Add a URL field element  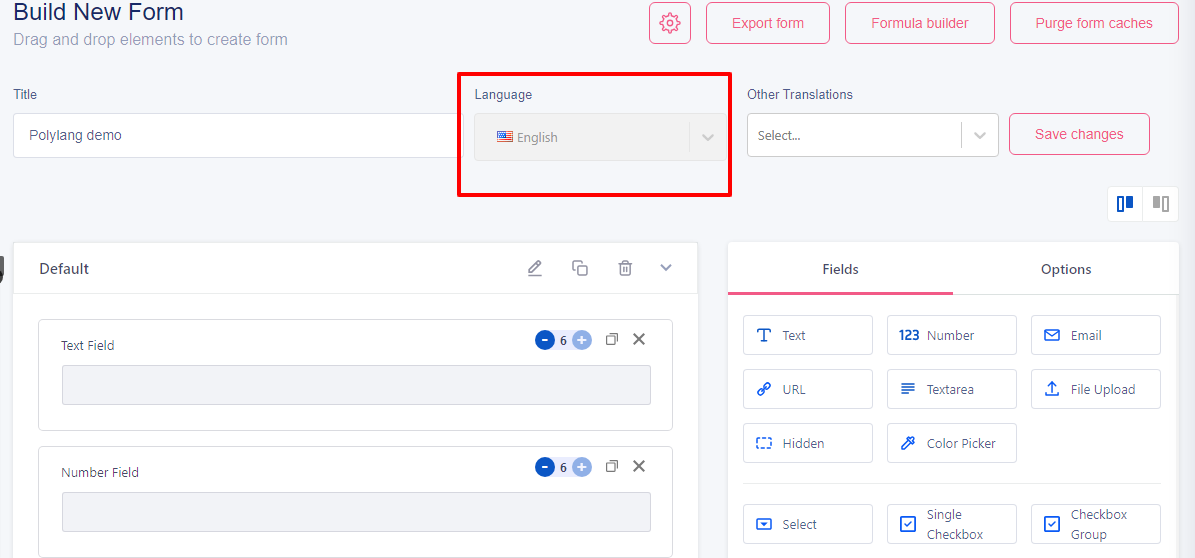[808, 389]
